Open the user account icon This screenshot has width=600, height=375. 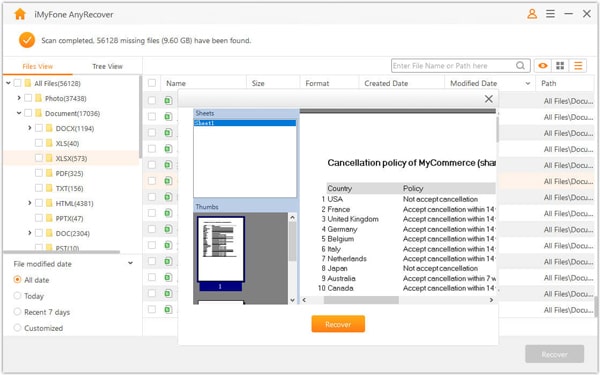(x=532, y=14)
